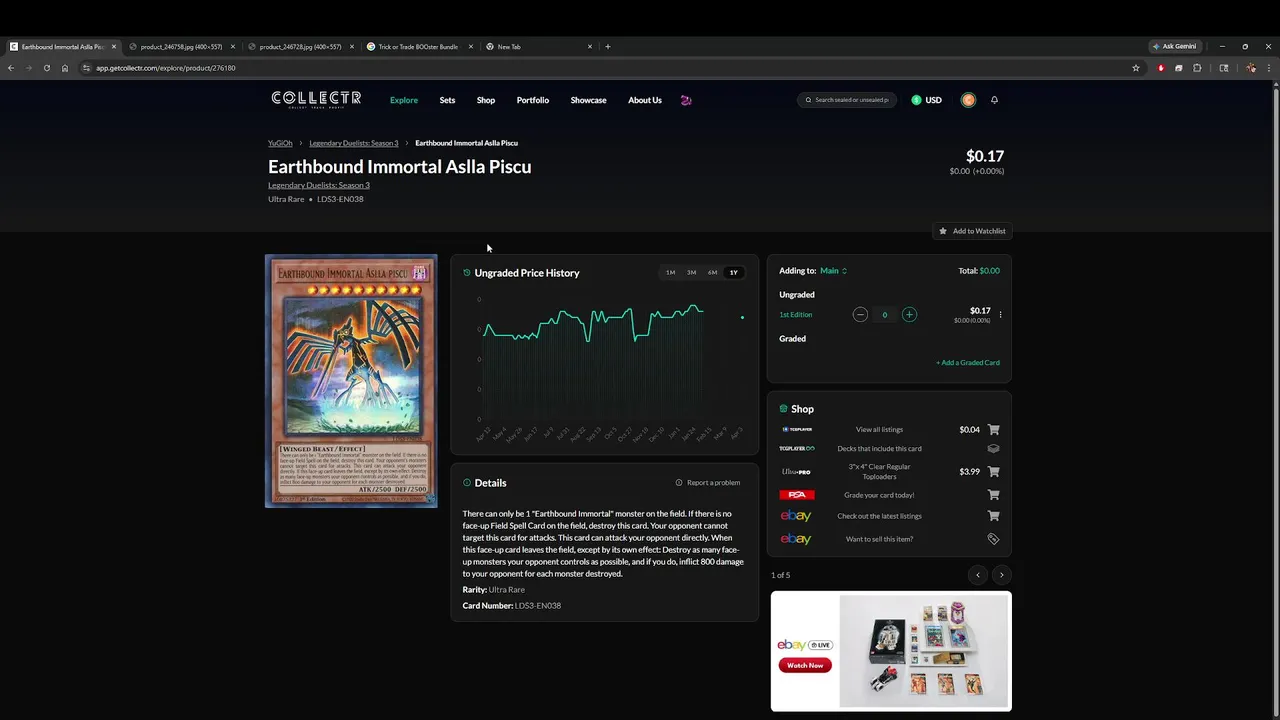Image resolution: width=1280 pixels, height=720 pixels.
Task: Click a point on the price history chart
Action: coord(610,360)
